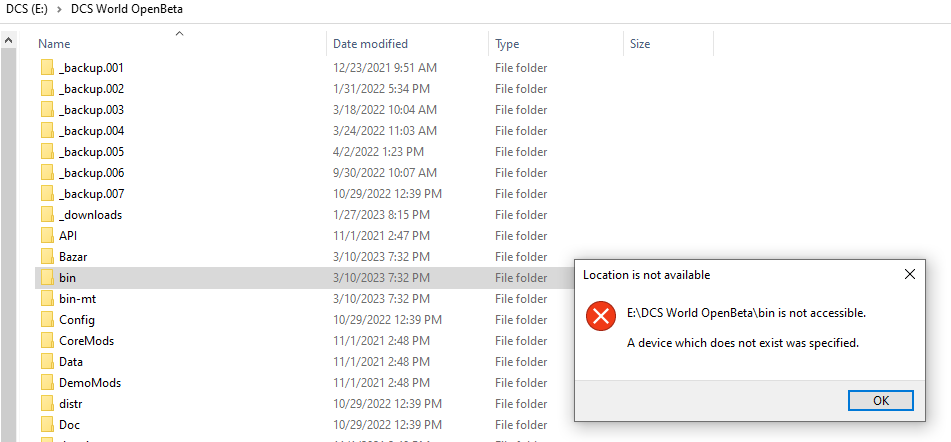Select the _backup.004 folder name

click(92, 131)
